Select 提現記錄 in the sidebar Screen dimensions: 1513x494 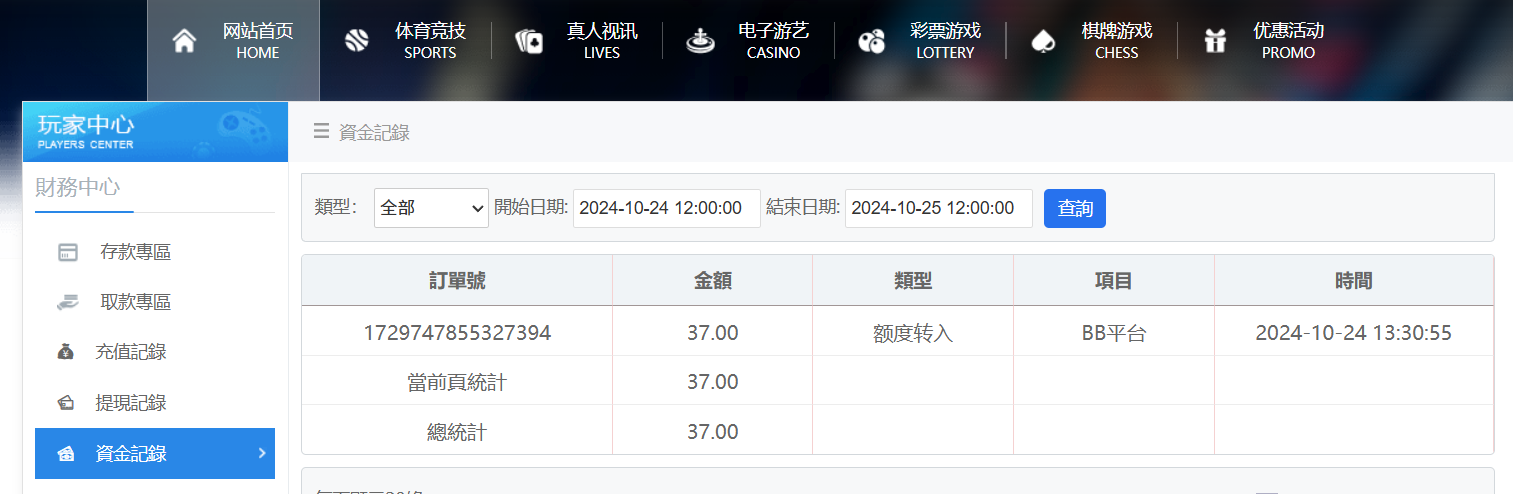(x=130, y=403)
